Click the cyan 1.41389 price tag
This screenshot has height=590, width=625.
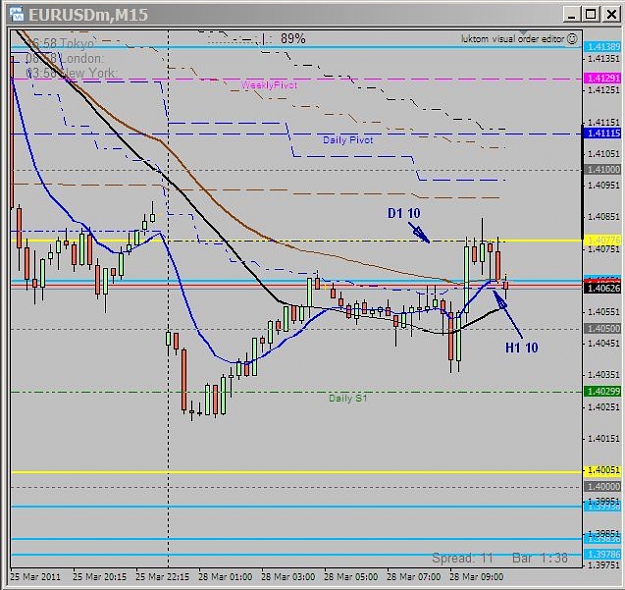(604, 47)
